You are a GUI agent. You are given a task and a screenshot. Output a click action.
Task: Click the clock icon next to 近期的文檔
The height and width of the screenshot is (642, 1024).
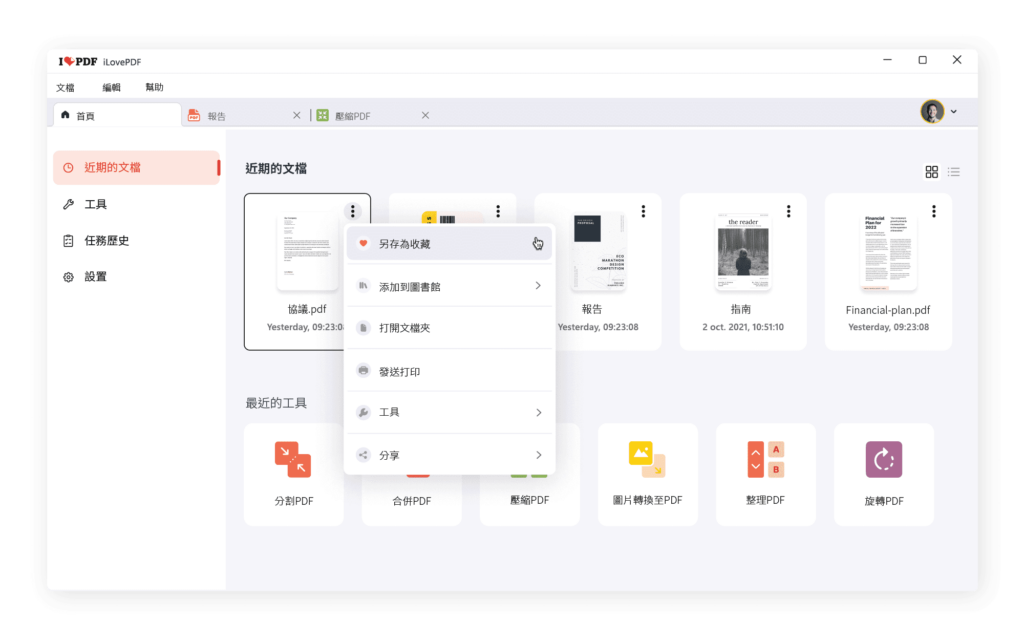[x=68, y=168]
